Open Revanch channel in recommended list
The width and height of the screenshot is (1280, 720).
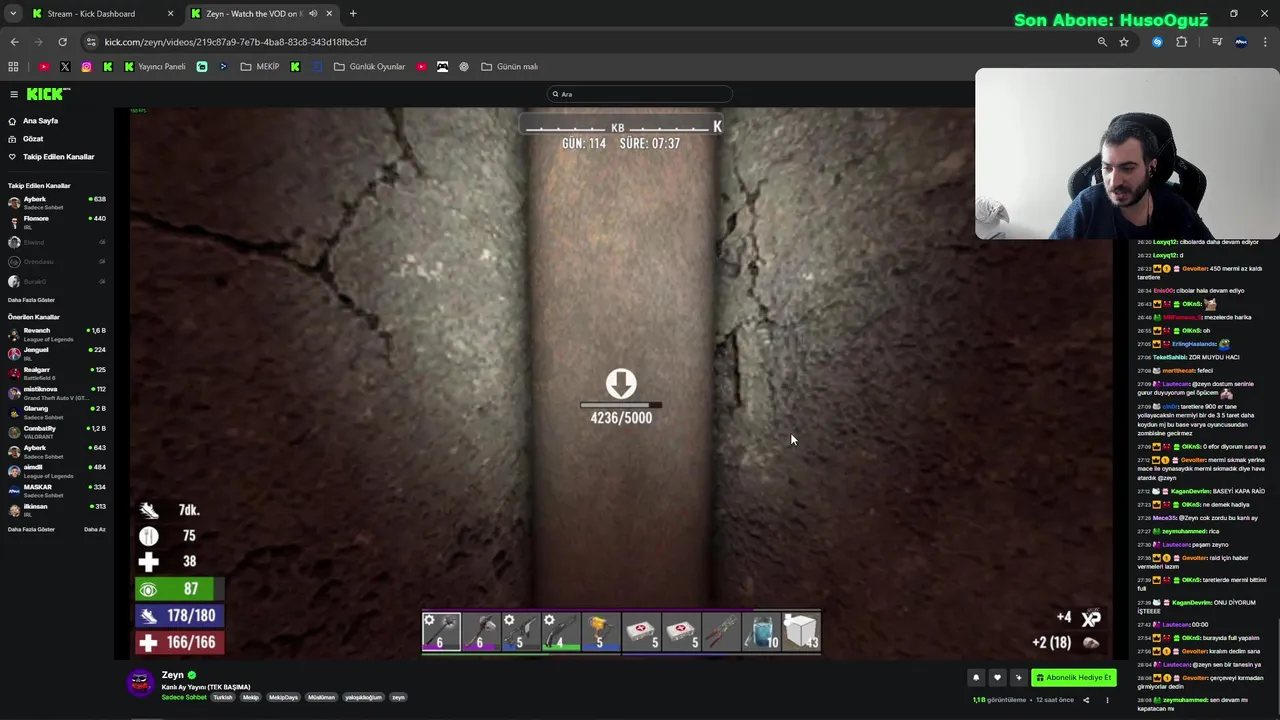(57, 333)
